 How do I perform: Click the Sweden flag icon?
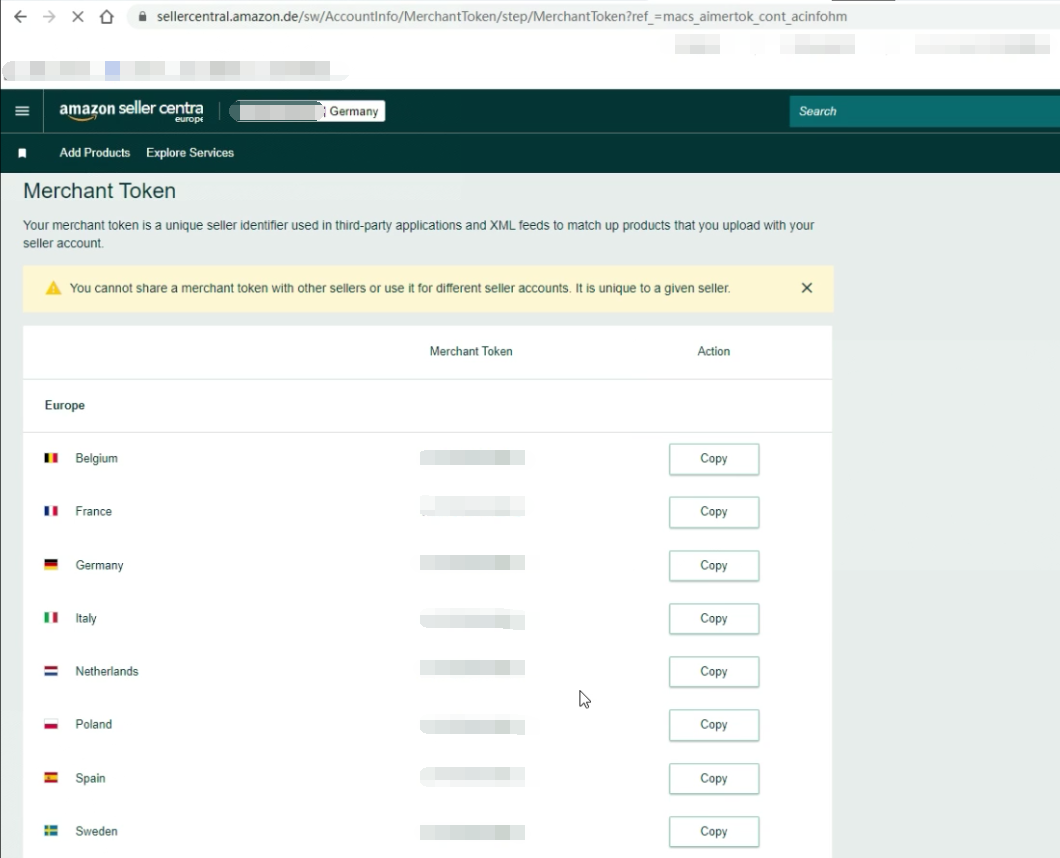pyautogui.click(x=51, y=830)
